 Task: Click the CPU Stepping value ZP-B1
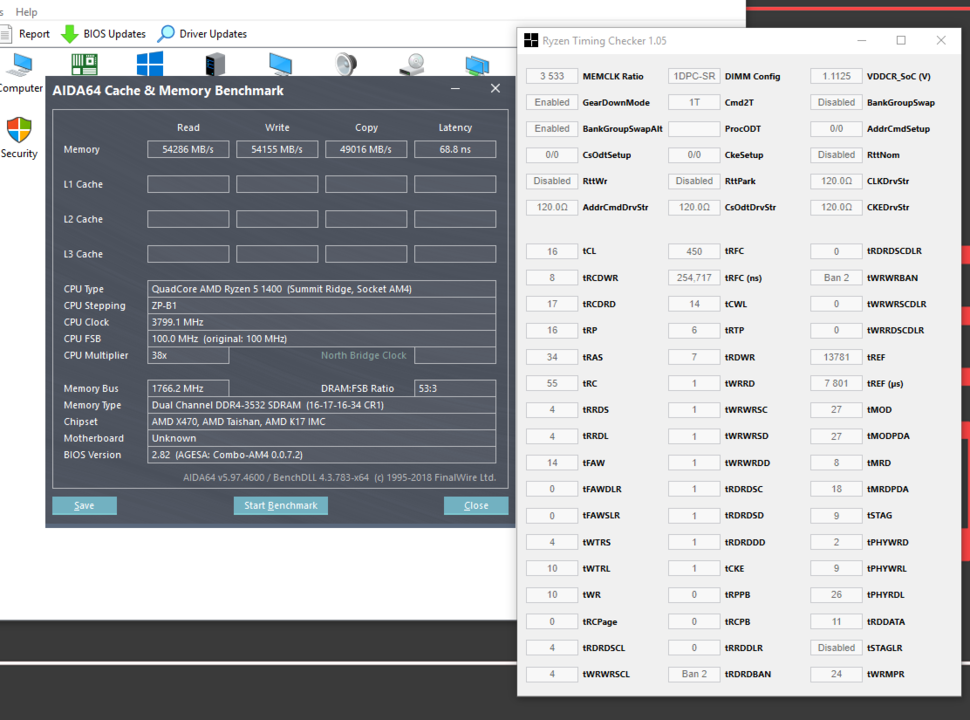tap(322, 306)
